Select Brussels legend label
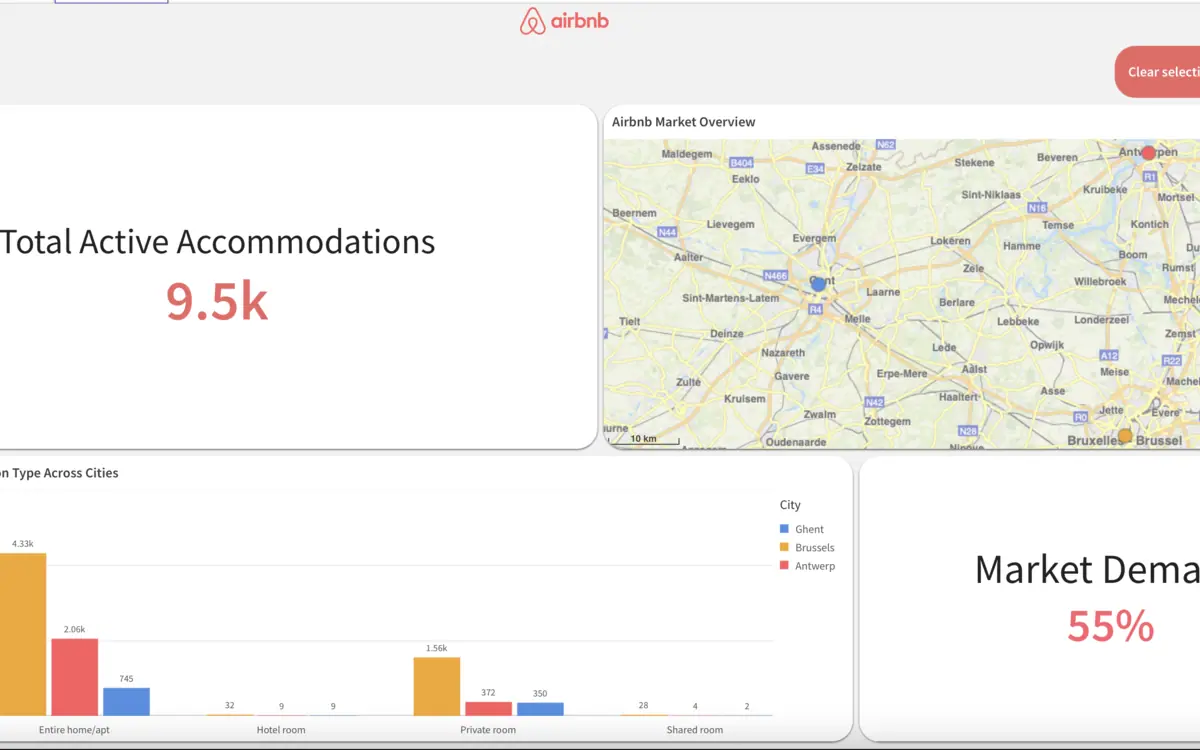This screenshot has width=1200, height=750. point(815,548)
